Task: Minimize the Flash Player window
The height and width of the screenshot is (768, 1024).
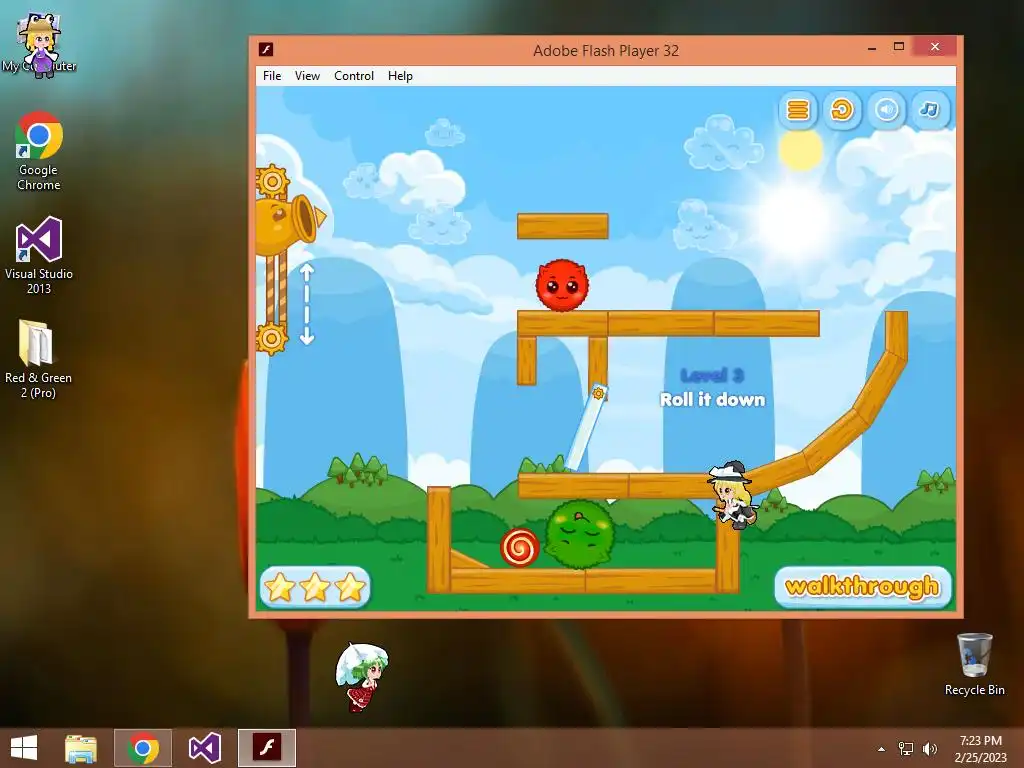Action: click(872, 48)
